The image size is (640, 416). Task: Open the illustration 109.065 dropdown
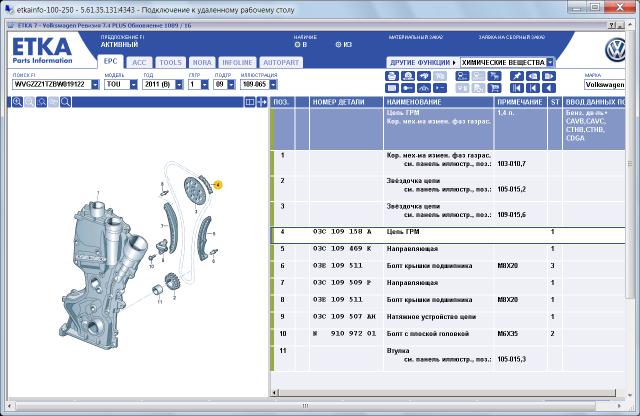click(x=273, y=85)
